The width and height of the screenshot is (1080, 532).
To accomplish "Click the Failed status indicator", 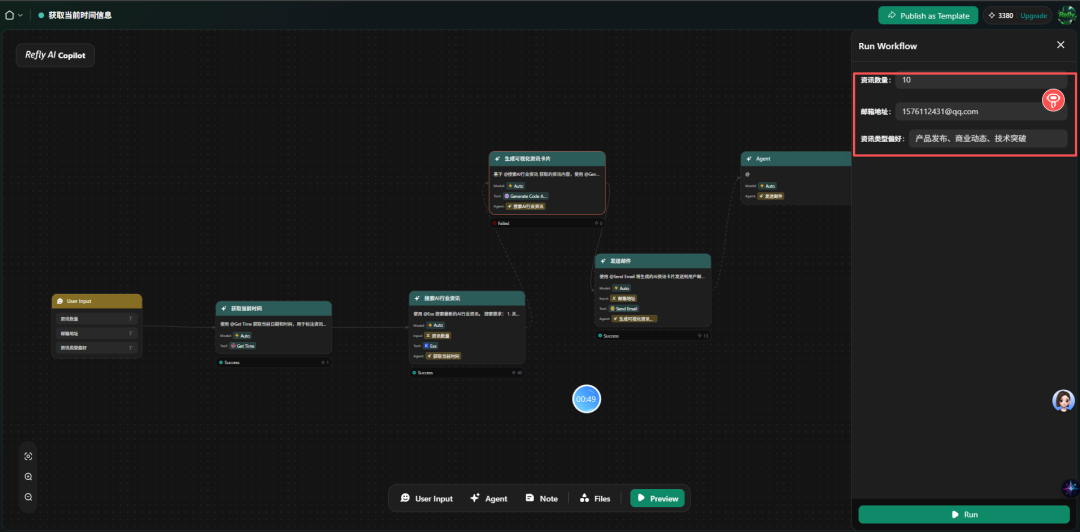I will click(x=501, y=223).
